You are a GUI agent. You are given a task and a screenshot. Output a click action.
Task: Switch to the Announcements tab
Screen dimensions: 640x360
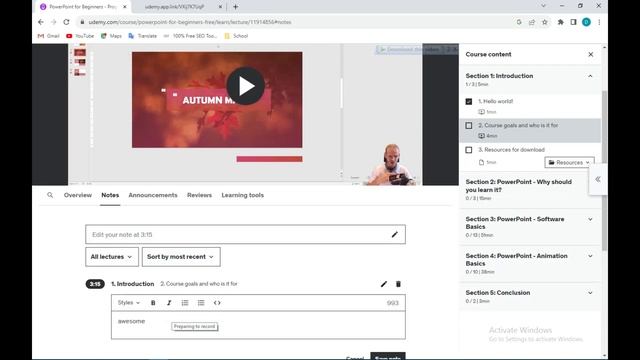(x=153, y=195)
